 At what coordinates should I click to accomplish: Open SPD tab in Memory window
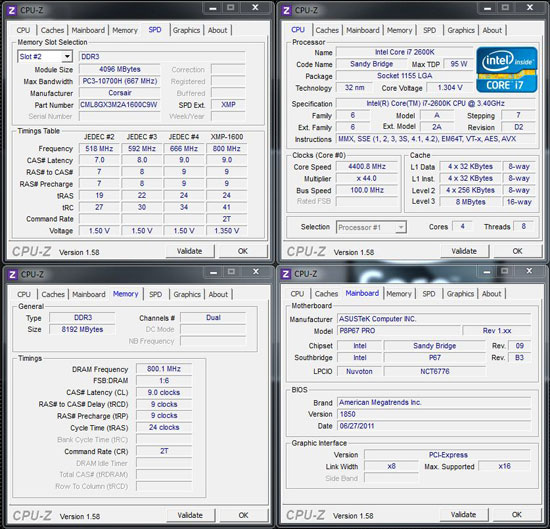click(155, 294)
